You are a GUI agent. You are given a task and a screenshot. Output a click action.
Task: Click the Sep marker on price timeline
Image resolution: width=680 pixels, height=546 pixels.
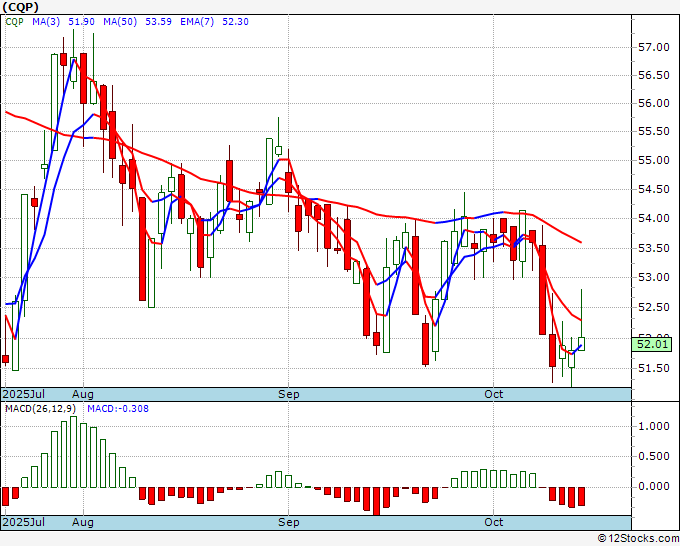click(x=288, y=394)
